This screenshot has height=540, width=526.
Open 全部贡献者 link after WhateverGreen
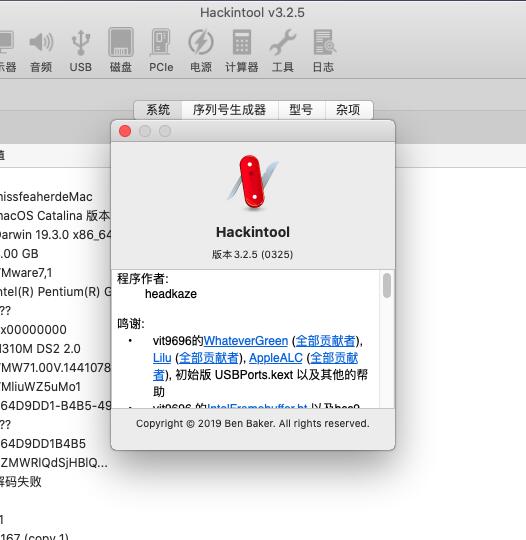[325, 341]
